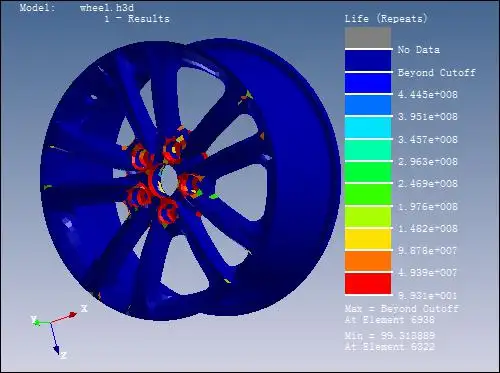Click the Beyond Cutoff legend label
This screenshot has width=500, height=373.
pos(437,73)
